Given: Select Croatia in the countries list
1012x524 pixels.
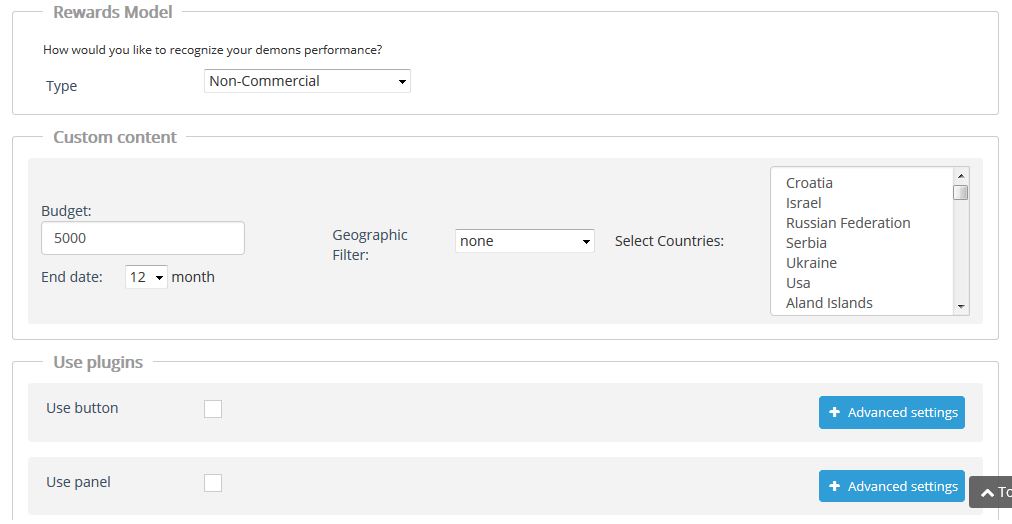Looking at the screenshot, I should 809,183.
